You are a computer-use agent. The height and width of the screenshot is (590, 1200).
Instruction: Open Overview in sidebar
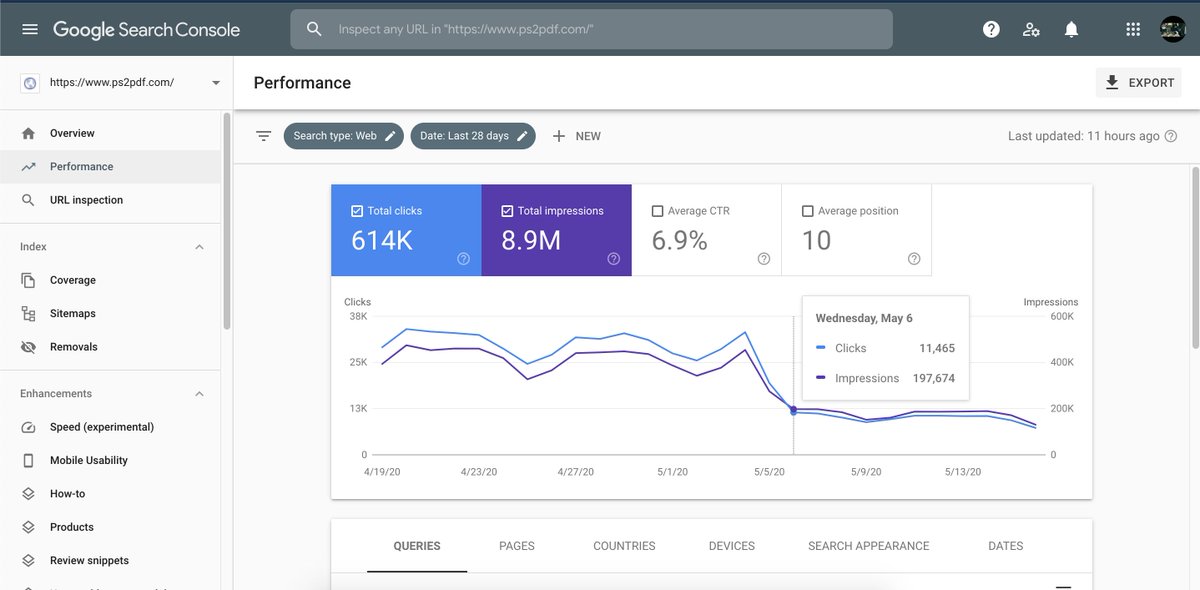[110, 133]
